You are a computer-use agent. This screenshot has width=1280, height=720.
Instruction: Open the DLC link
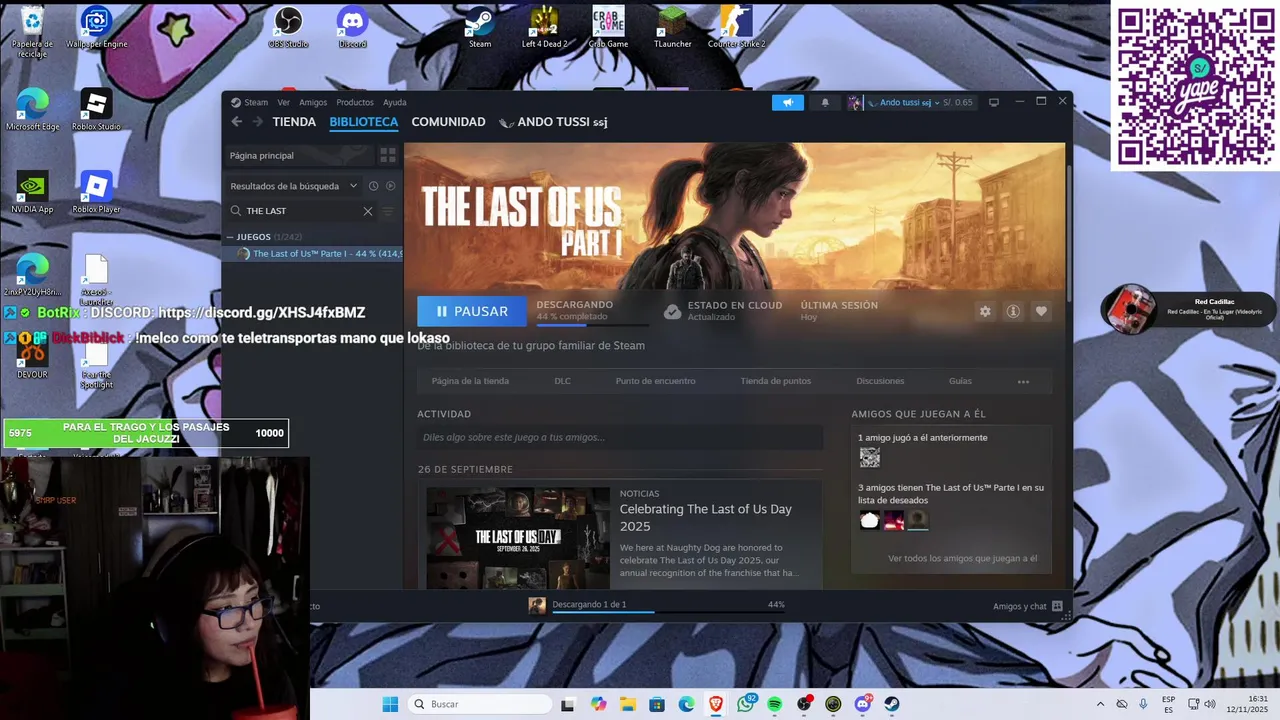pyautogui.click(x=562, y=381)
